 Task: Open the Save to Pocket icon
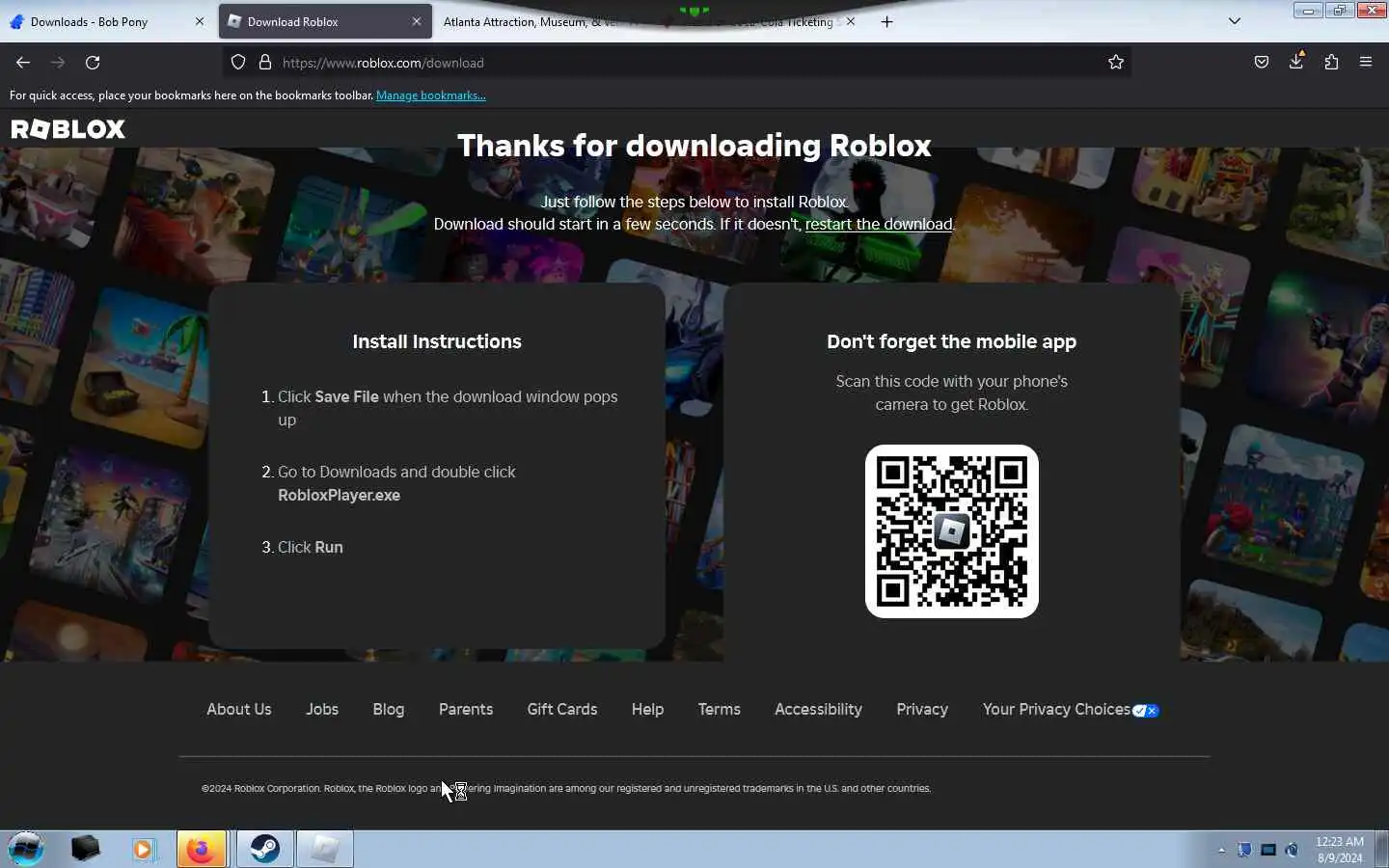(x=1262, y=63)
